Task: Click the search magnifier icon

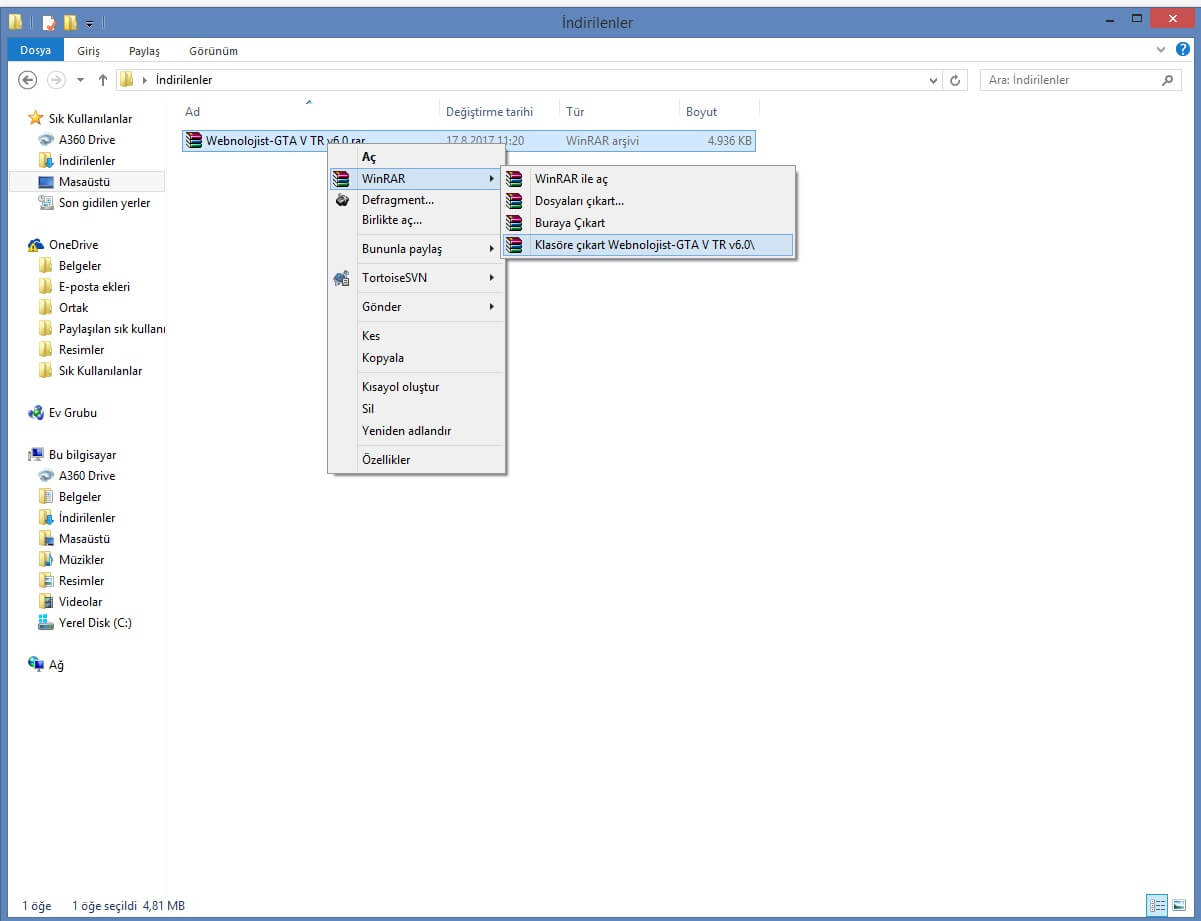Action: (x=1167, y=80)
